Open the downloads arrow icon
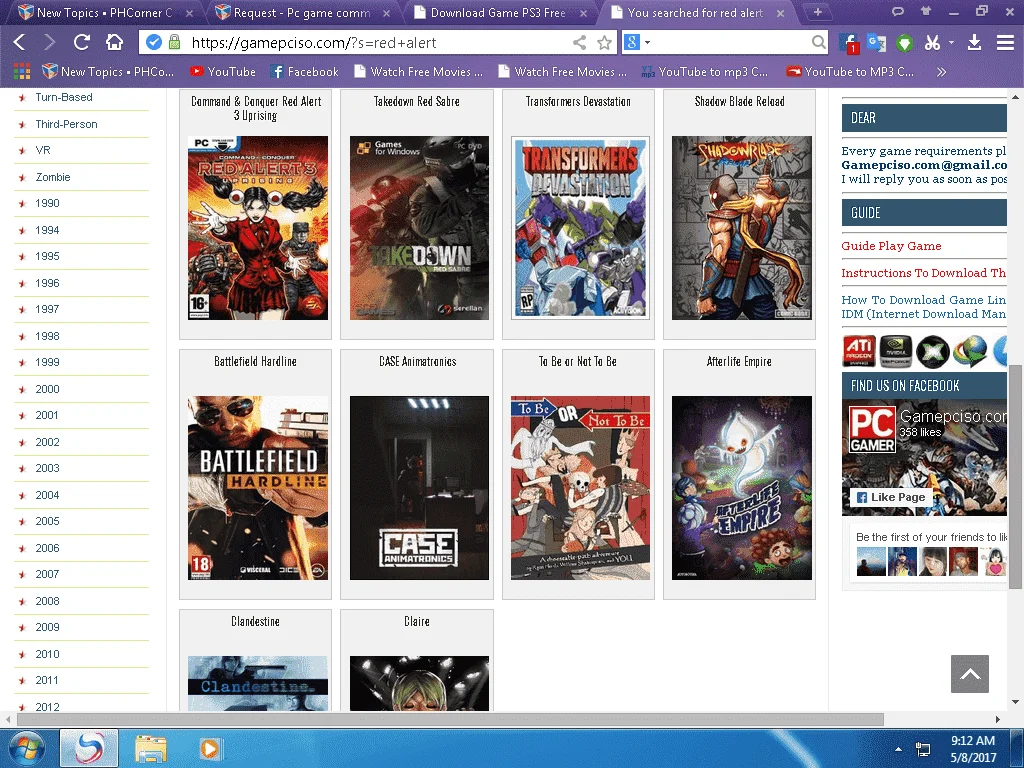 pos(974,42)
